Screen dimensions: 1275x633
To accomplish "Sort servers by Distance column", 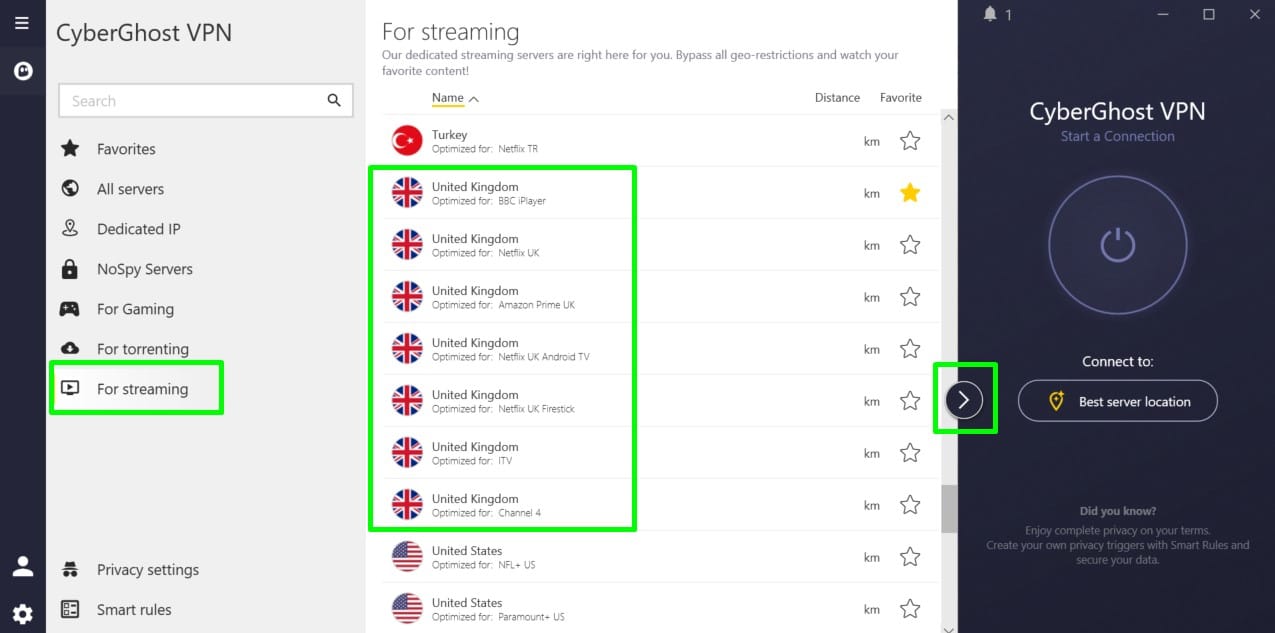I will [837, 98].
